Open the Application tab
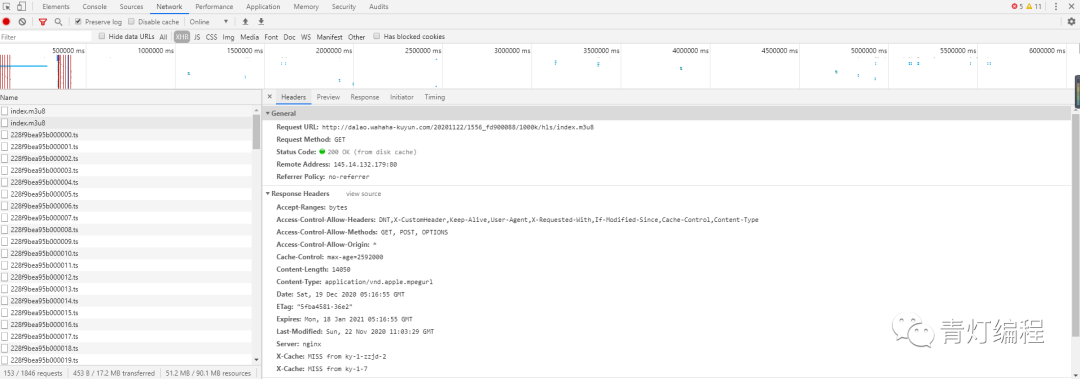Viewport: 1080px width, 379px height. tap(263, 6)
